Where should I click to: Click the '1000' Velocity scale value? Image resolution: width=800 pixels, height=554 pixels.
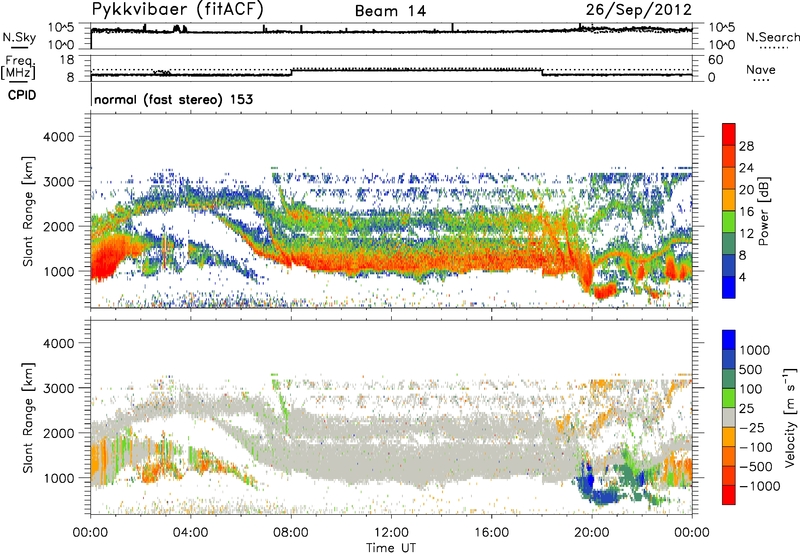755,350
